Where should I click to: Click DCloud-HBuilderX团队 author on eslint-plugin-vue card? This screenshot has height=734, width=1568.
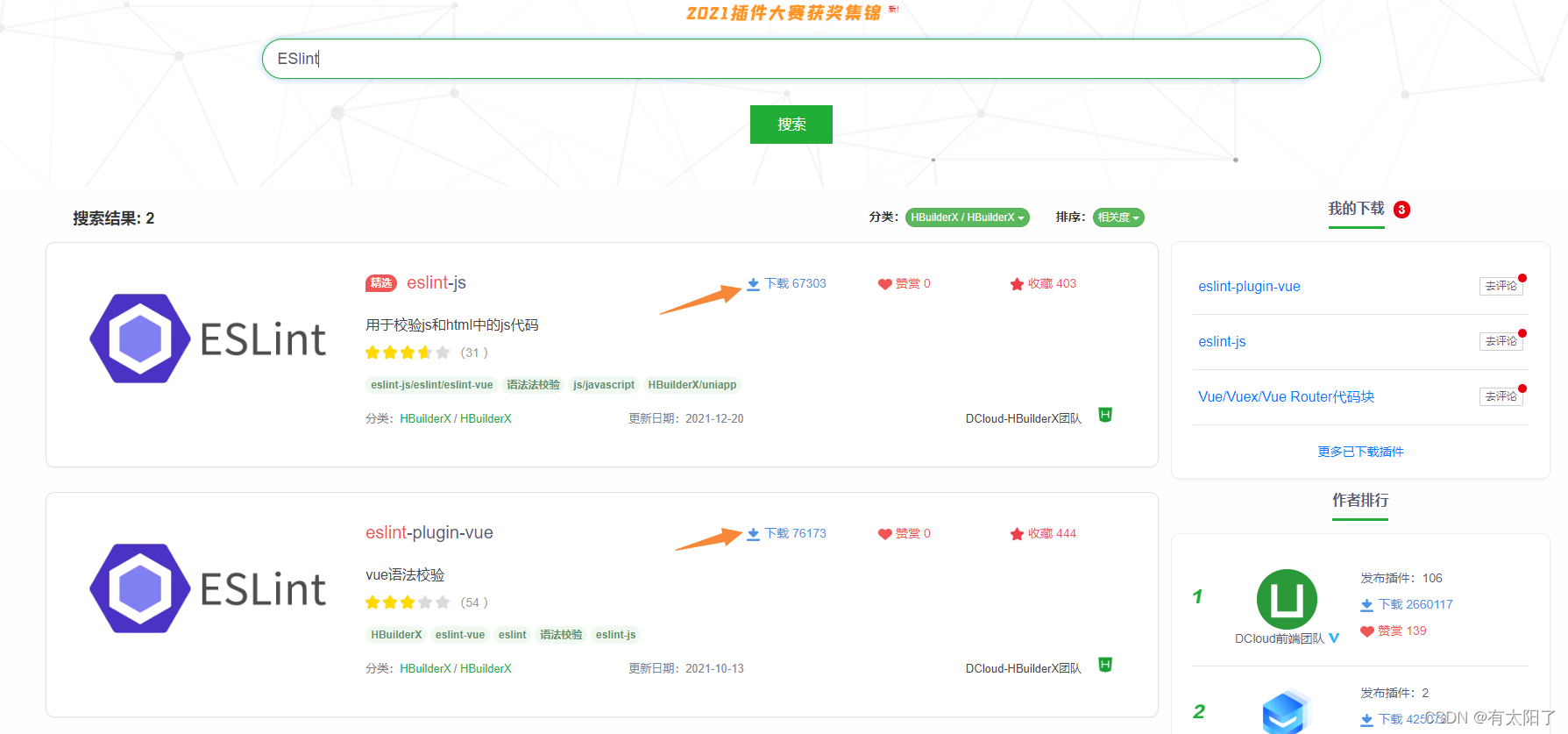click(x=1023, y=668)
